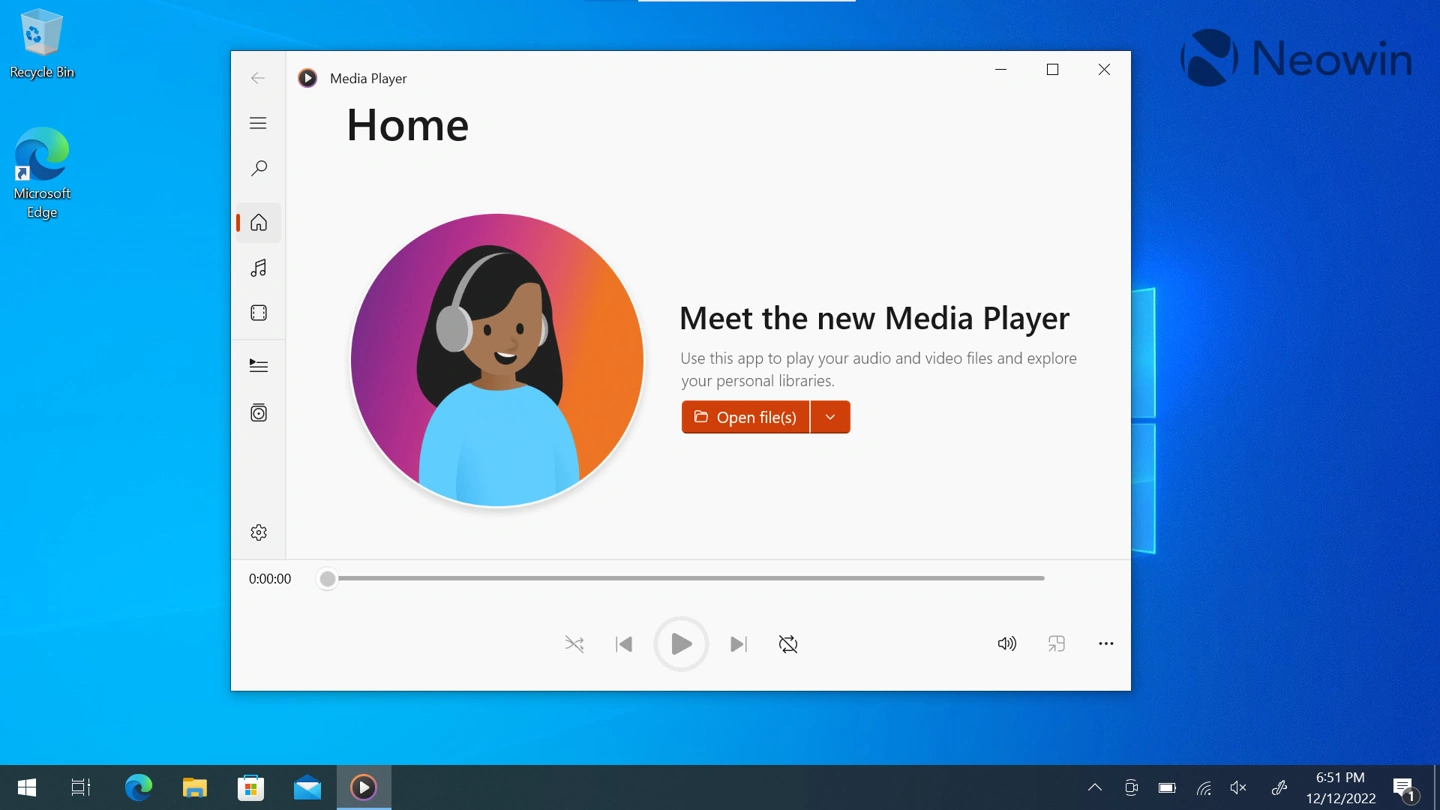Enable repeat playback

(788, 643)
